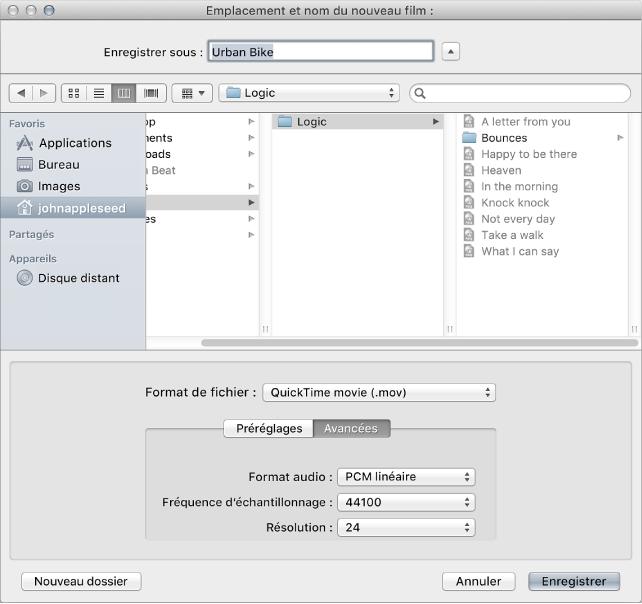642x604 pixels.
Task: Click the Annuler button
Action: (478, 581)
